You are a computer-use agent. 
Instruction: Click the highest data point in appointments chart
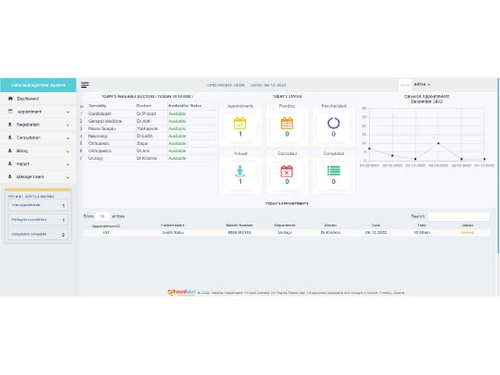(438, 143)
